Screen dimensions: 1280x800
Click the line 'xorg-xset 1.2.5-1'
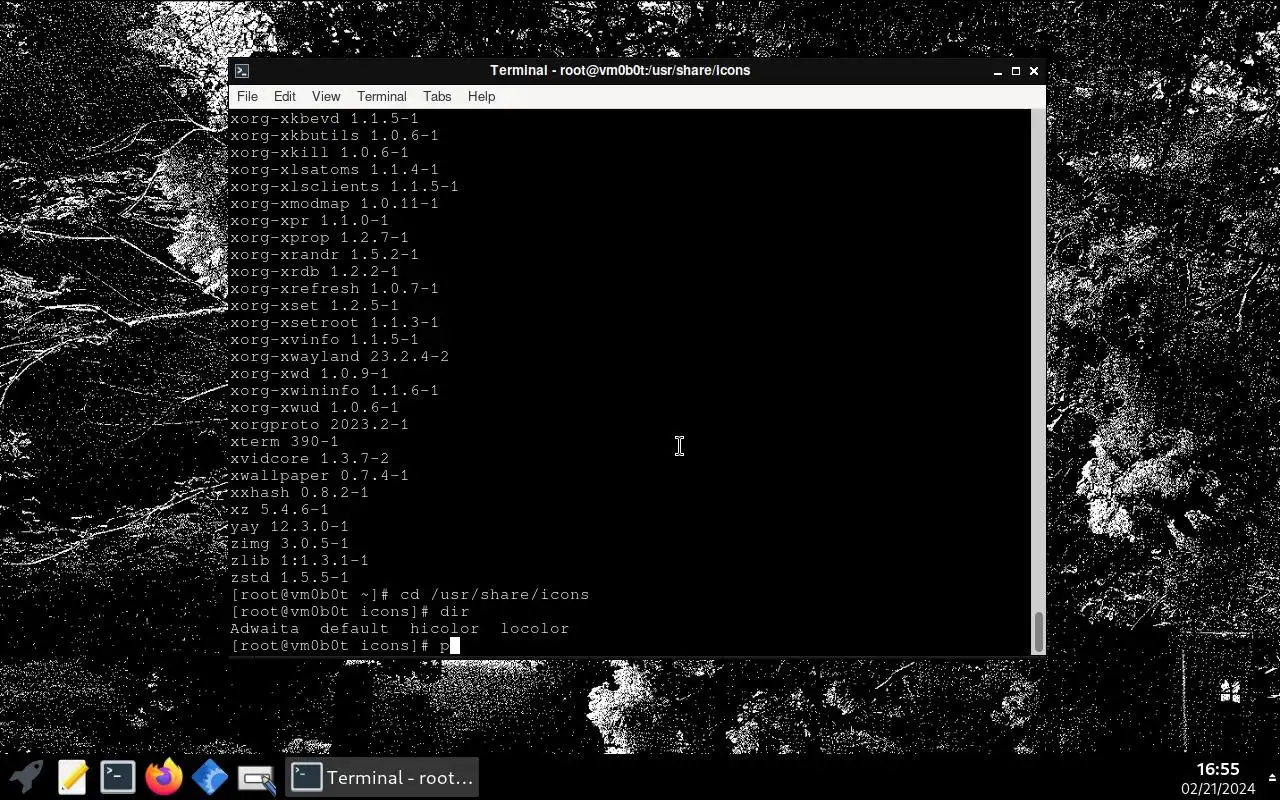coord(314,305)
